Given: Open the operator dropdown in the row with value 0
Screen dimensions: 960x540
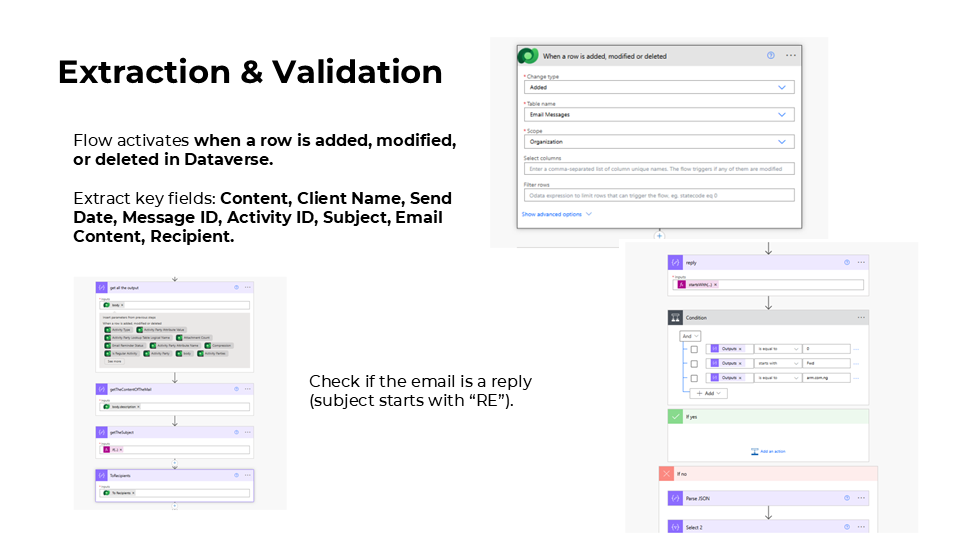Looking at the screenshot, I should point(778,349).
